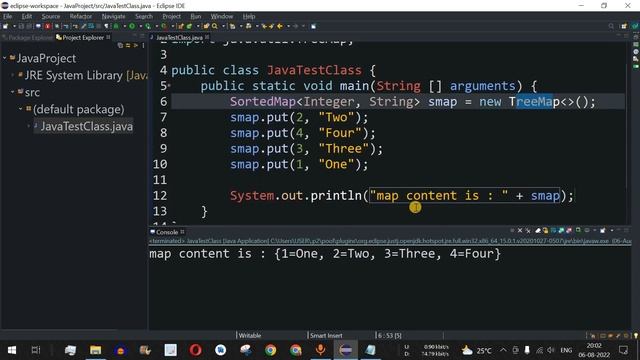640x360 pixels.
Task: Open the Refactor menu
Action: tap(80, 16)
